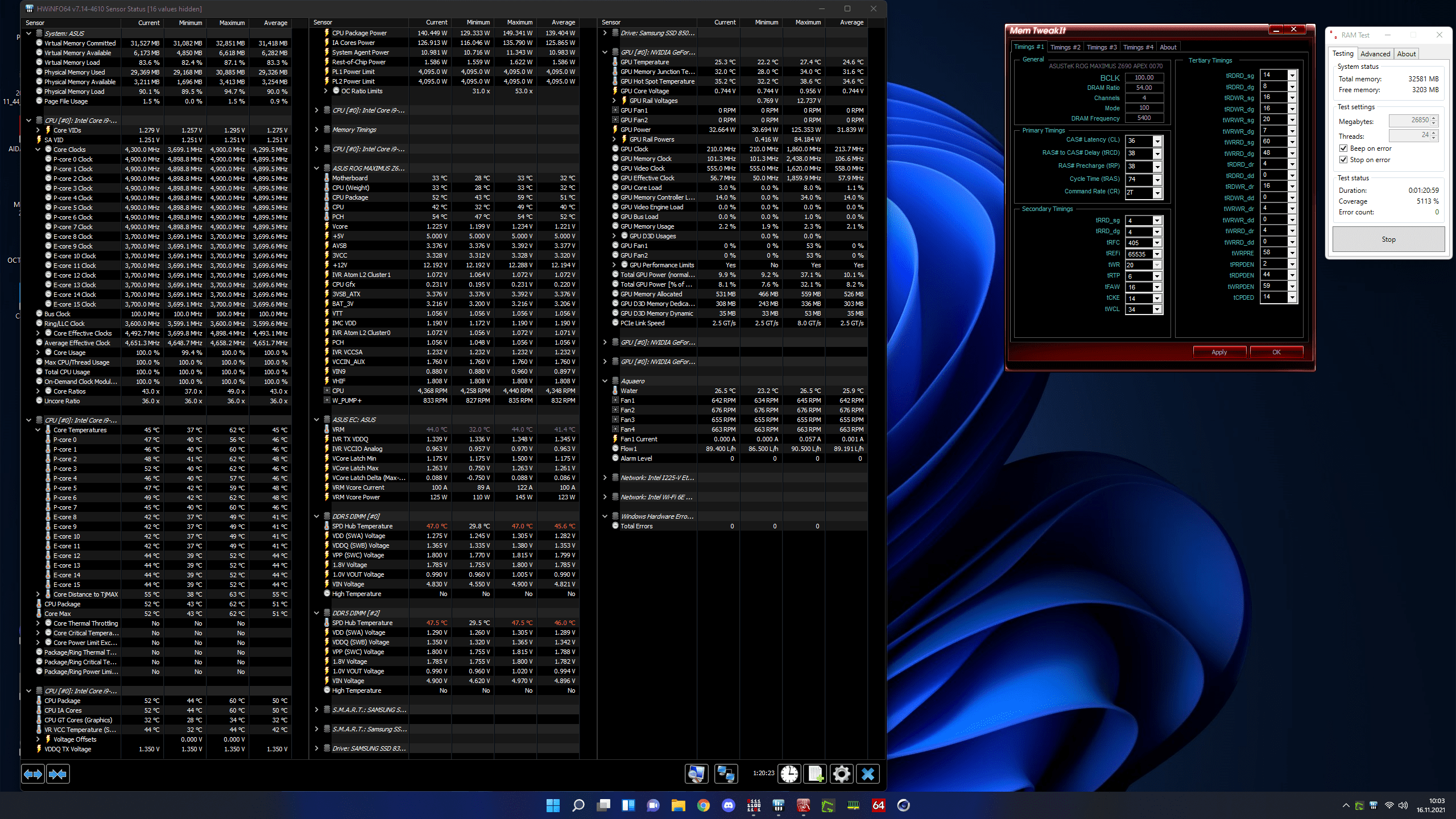This screenshot has height=819, width=1456.
Task: Switch to HWiNFO64 in the taskbar
Action: [x=779, y=805]
